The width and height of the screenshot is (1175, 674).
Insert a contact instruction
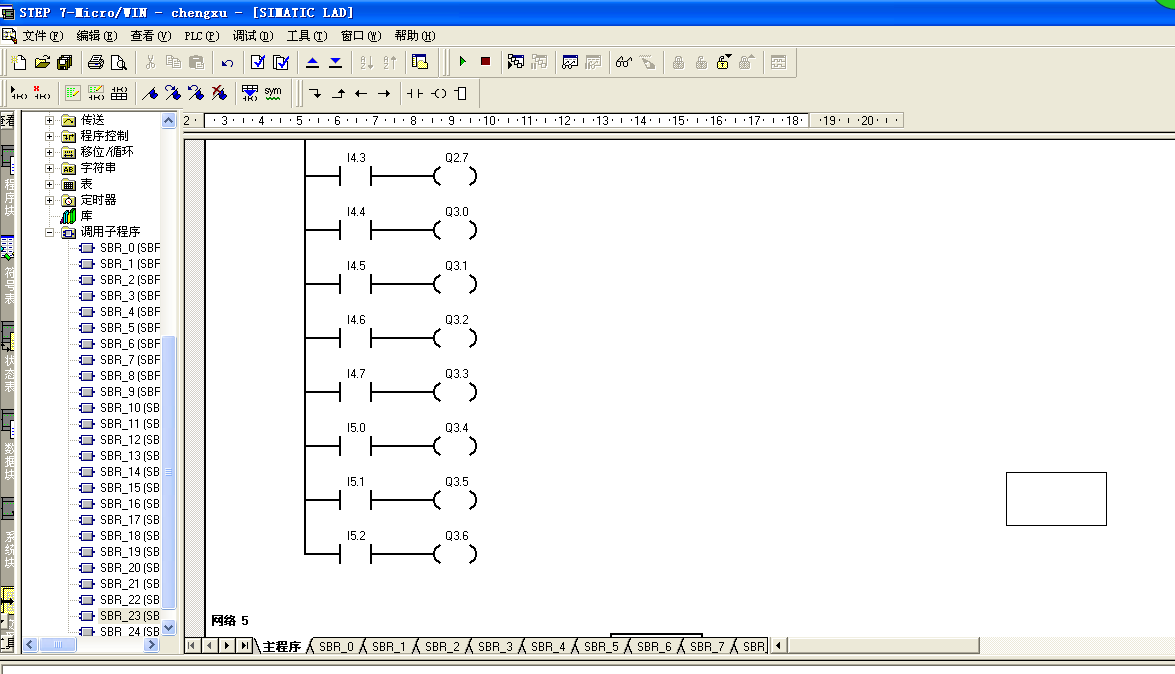414,94
